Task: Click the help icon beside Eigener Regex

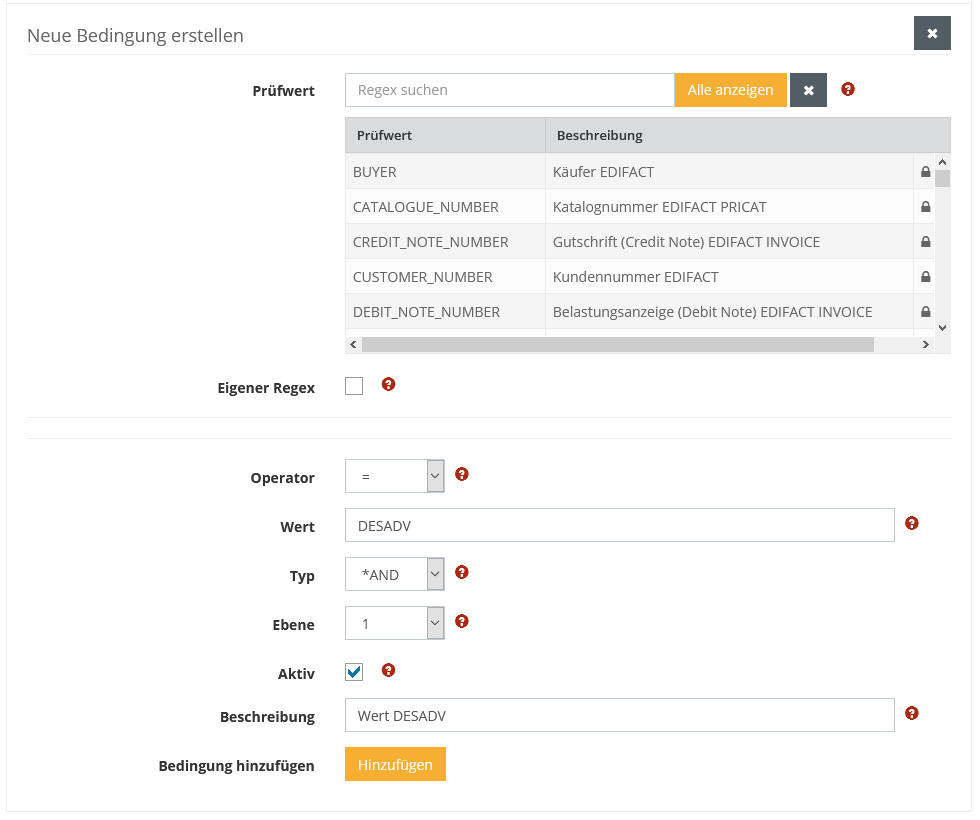Action: (389, 384)
